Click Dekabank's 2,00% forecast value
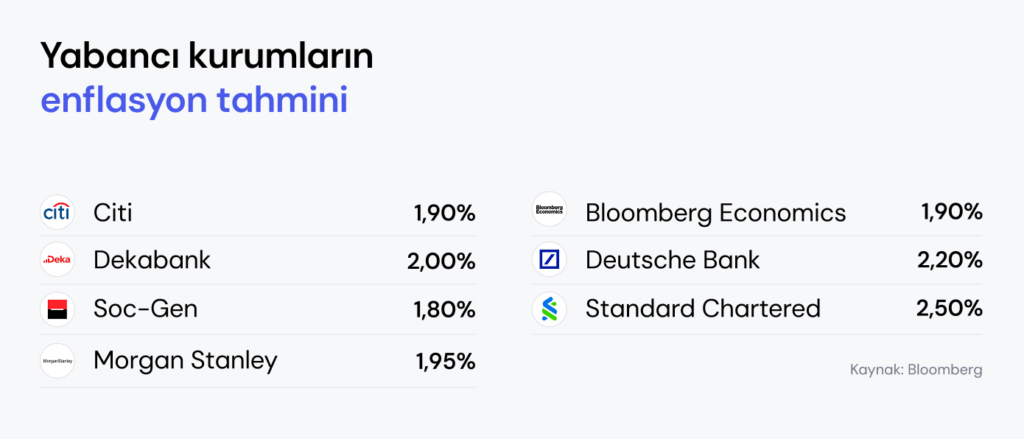 pos(441,261)
